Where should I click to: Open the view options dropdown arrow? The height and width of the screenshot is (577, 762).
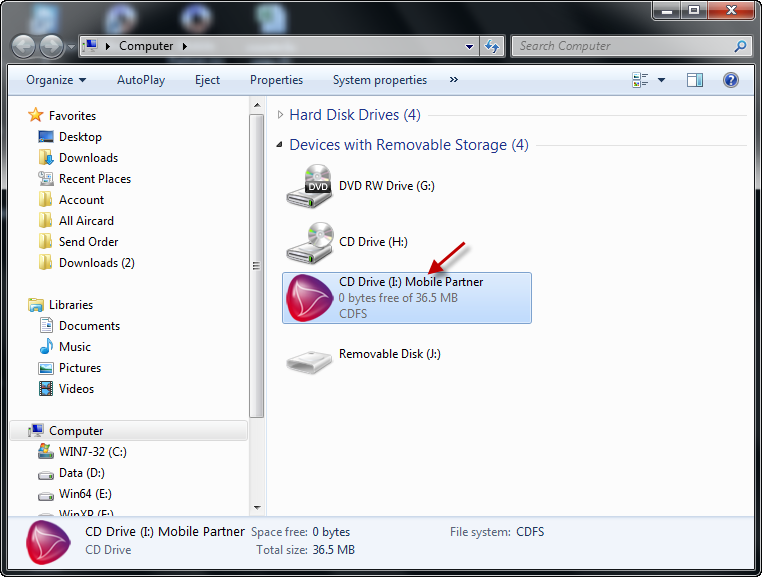(661, 80)
